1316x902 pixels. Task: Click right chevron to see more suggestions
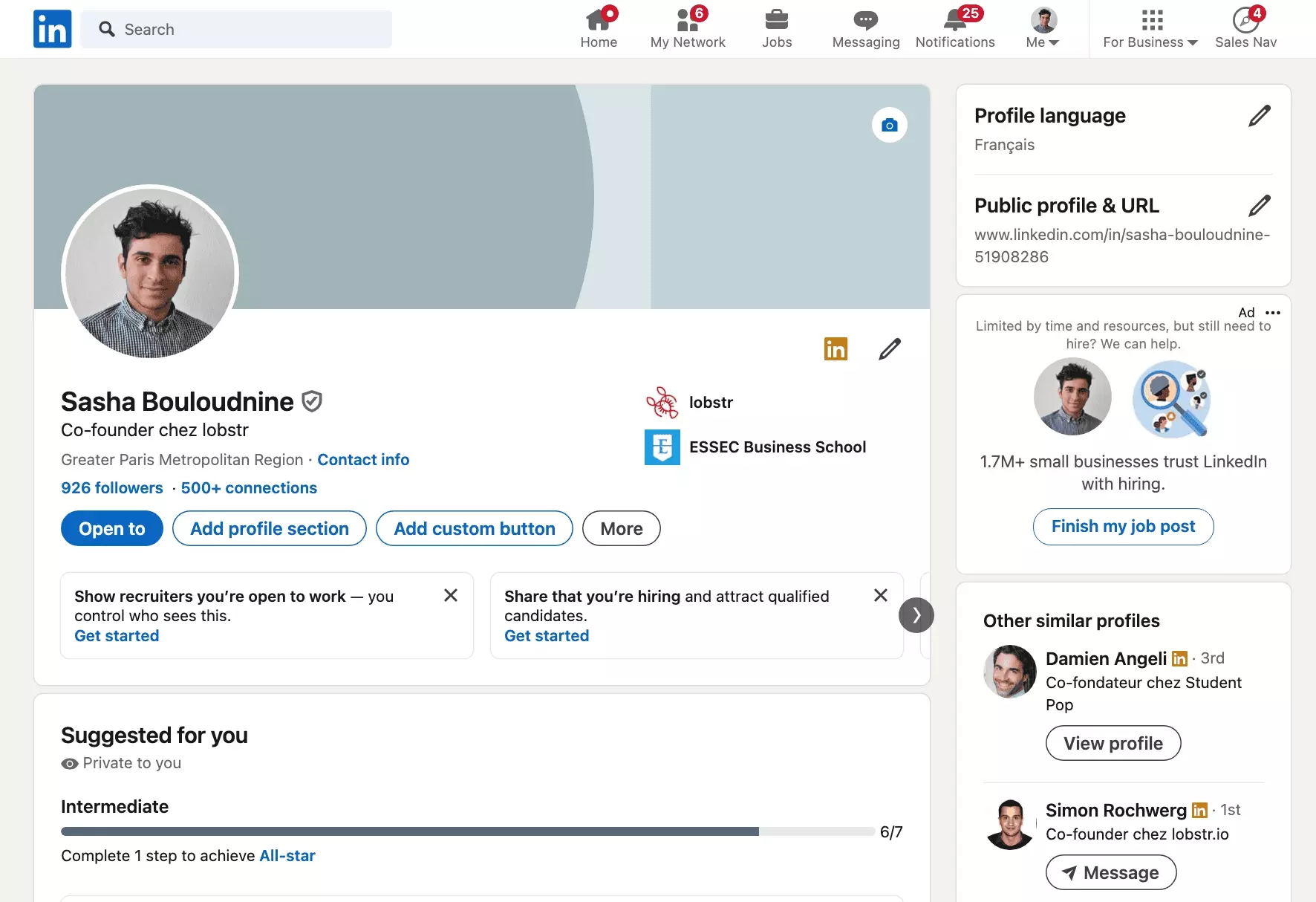[916, 615]
